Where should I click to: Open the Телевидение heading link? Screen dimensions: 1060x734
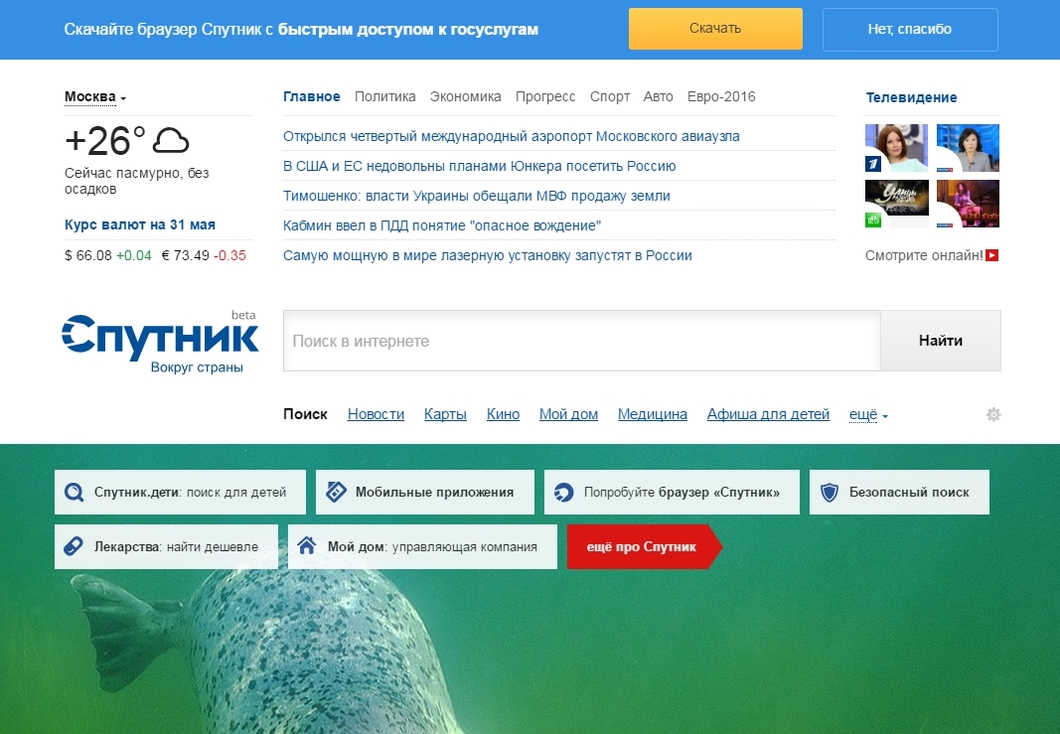[911, 97]
